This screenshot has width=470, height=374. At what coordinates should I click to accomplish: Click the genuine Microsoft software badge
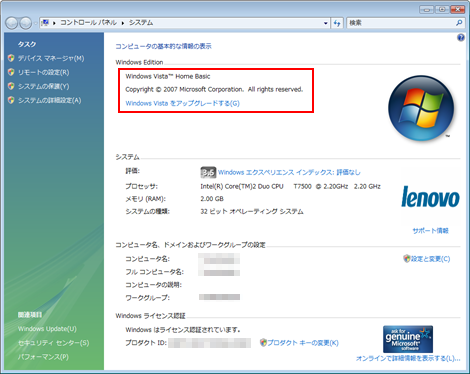tap(408, 339)
